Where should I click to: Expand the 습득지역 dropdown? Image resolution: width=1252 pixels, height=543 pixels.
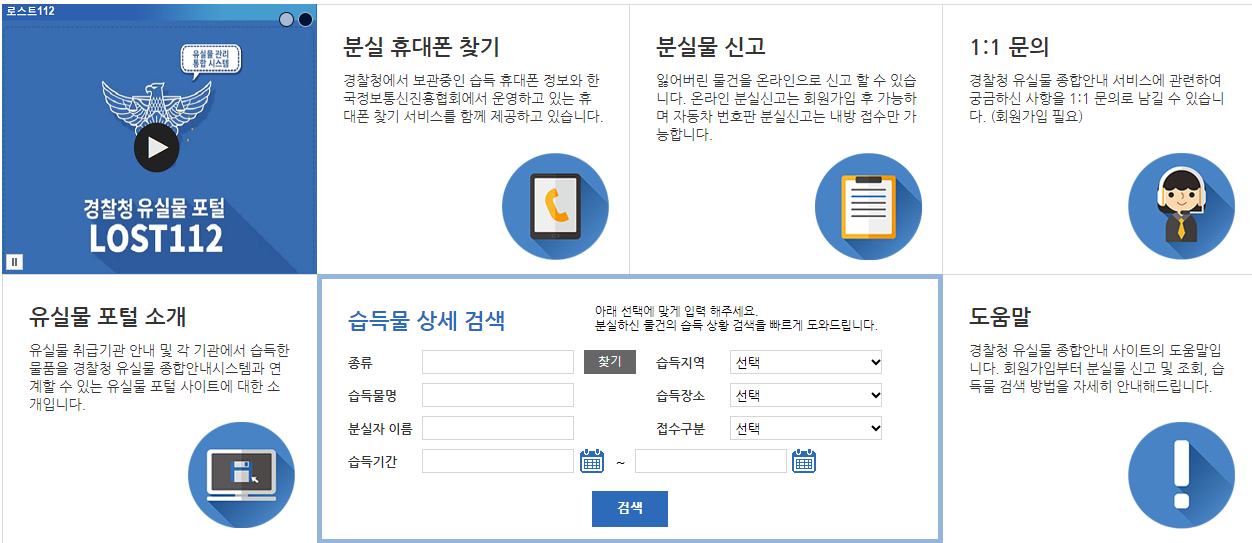(x=806, y=362)
